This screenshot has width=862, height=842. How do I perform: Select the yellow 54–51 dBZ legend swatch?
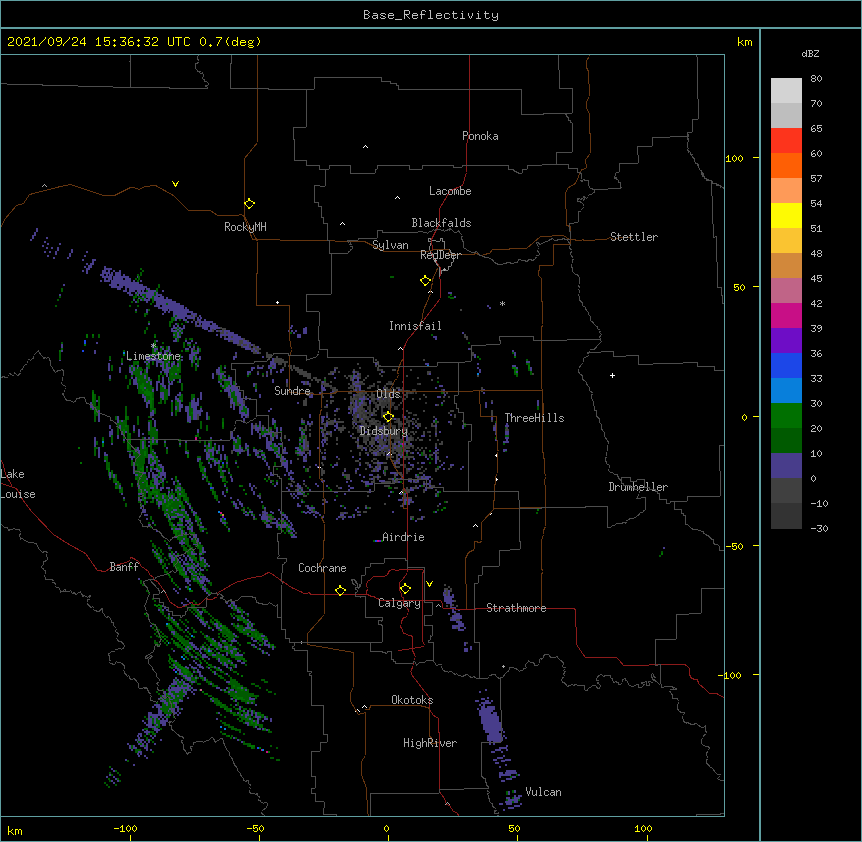click(x=786, y=215)
